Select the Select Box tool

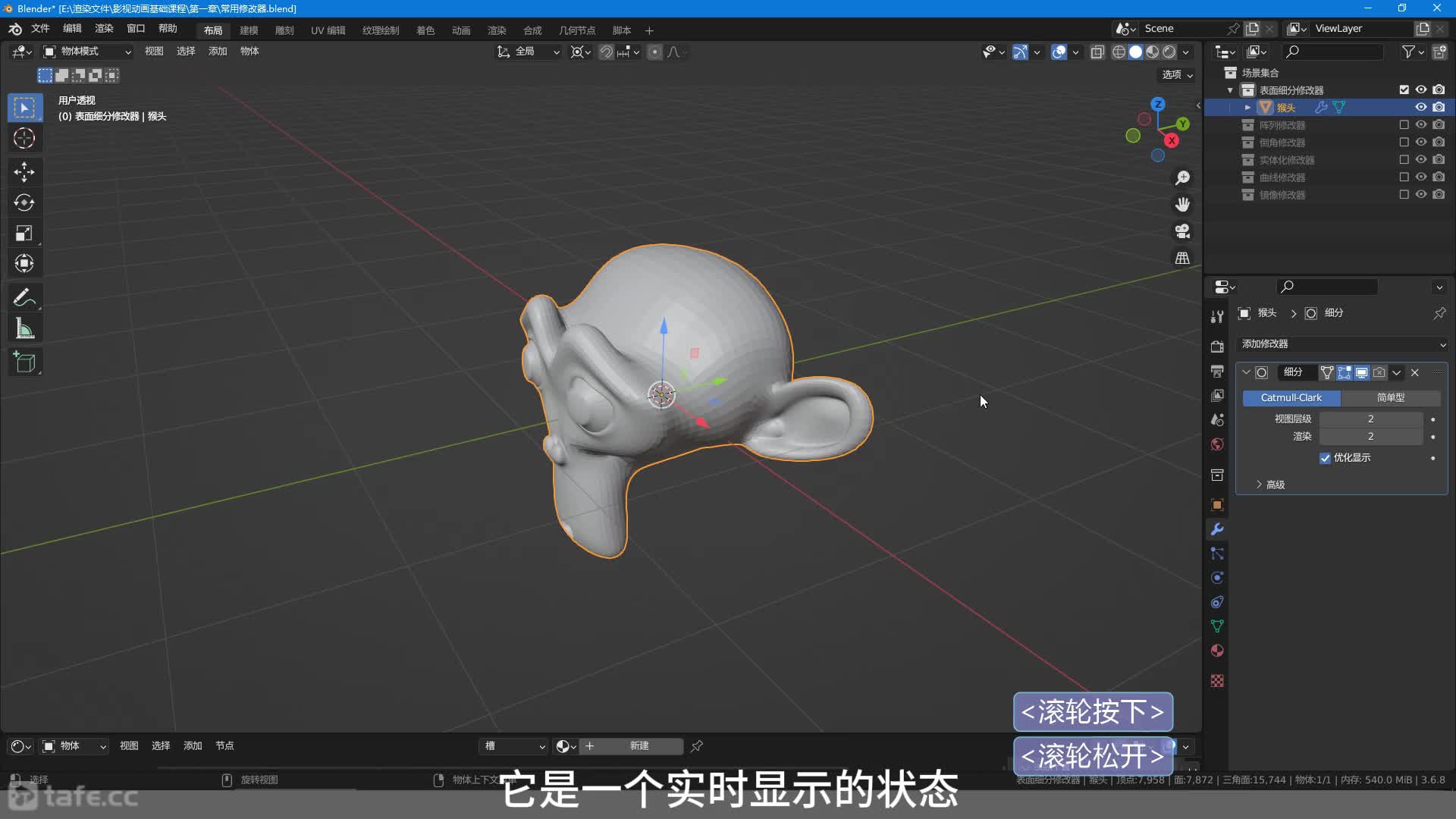24,108
